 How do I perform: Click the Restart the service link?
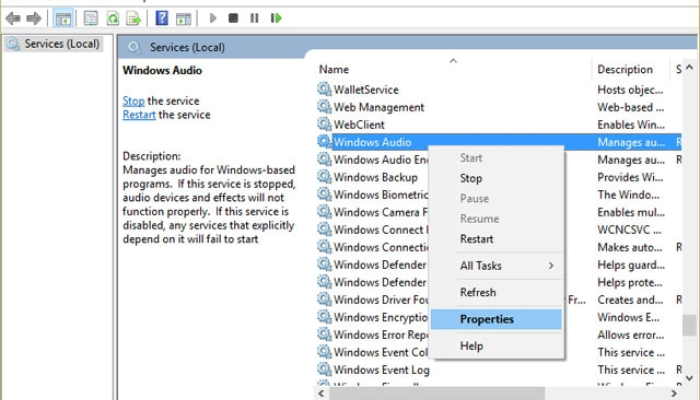(139, 115)
